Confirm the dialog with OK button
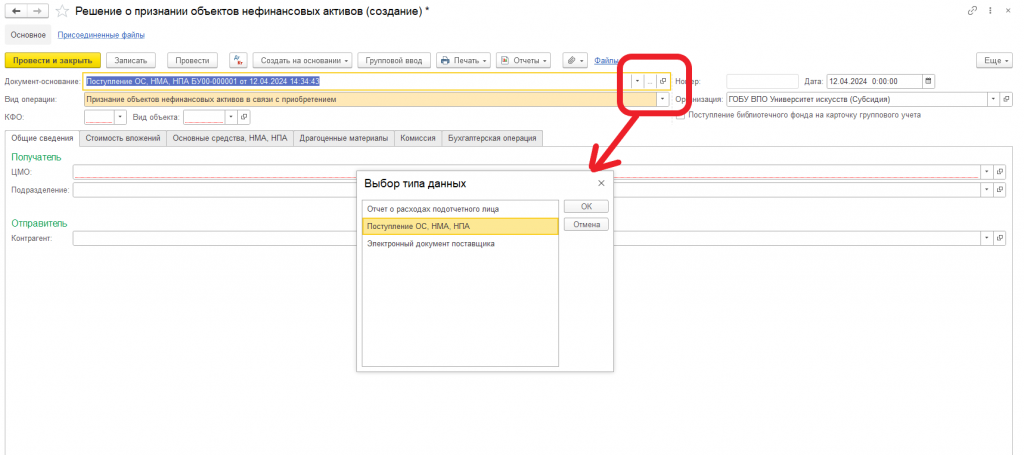This screenshot has height=455, width=1024. pyautogui.click(x=586, y=206)
